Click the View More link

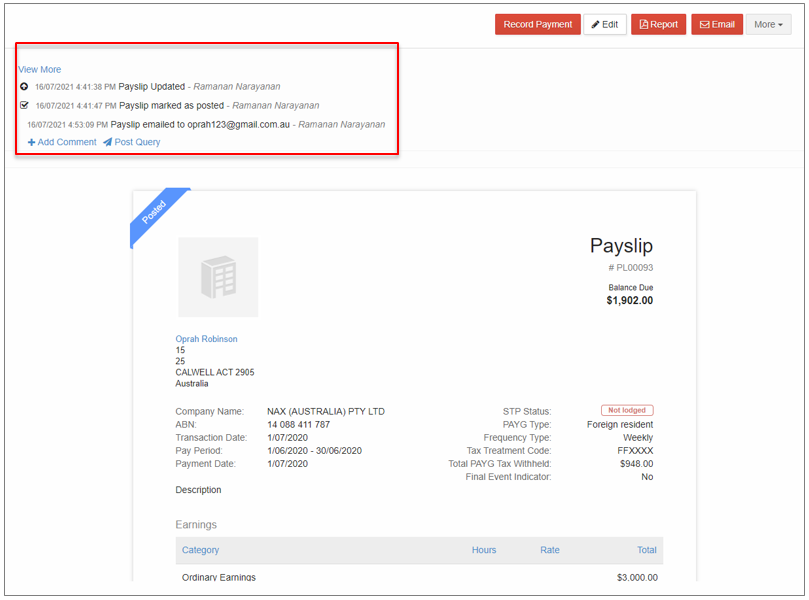tap(40, 69)
